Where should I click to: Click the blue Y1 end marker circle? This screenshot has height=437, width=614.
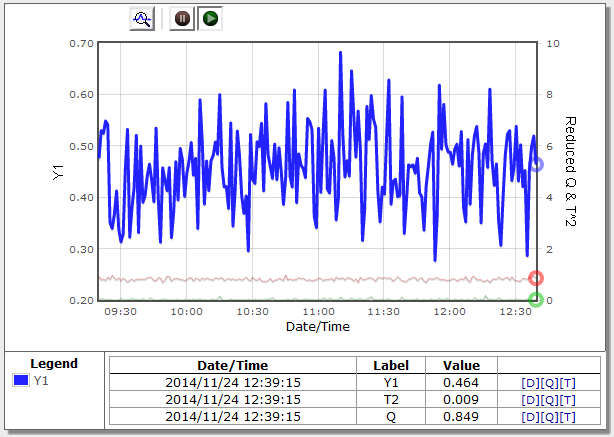coord(536,164)
